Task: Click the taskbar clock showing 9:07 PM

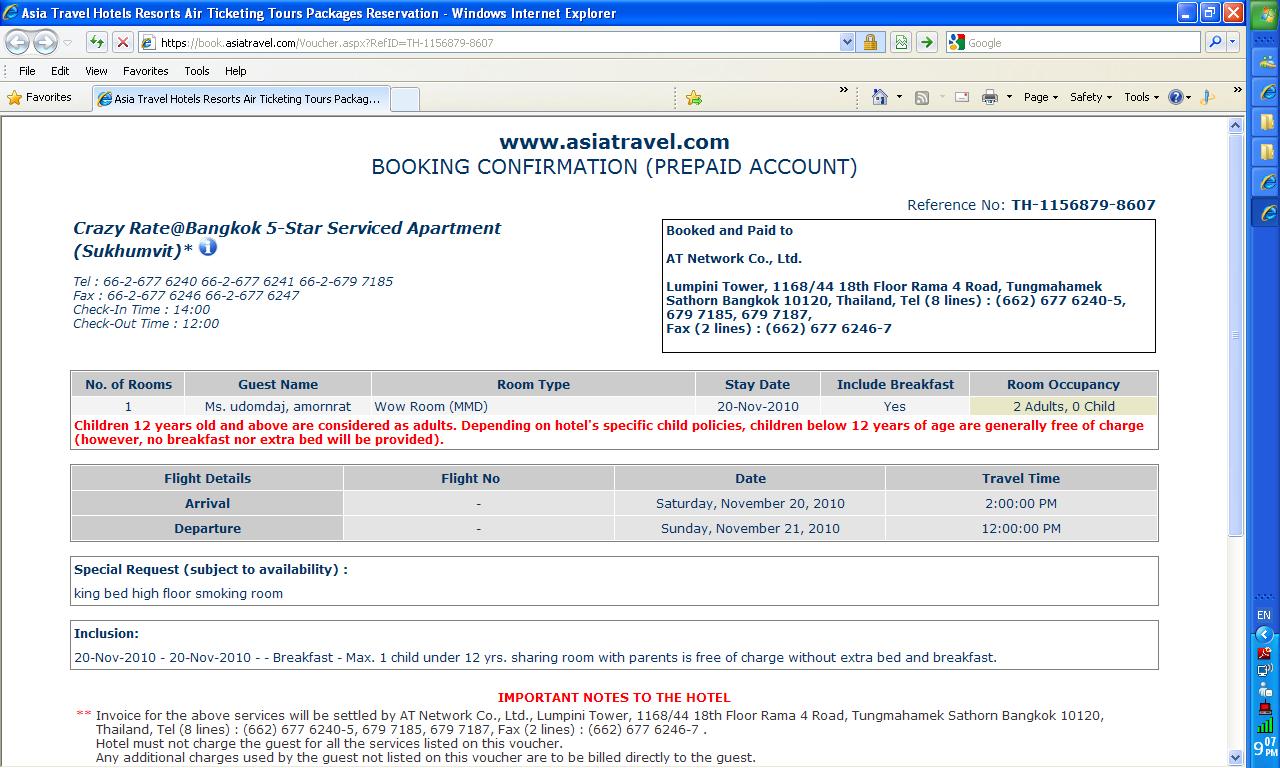Action: 1265,748
